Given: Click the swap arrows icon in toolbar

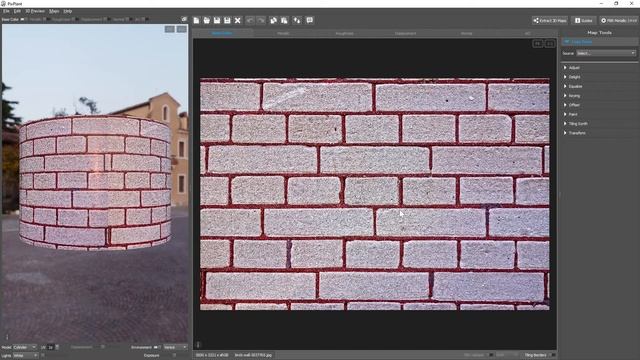Looking at the screenshot, I should coord(297,20).
